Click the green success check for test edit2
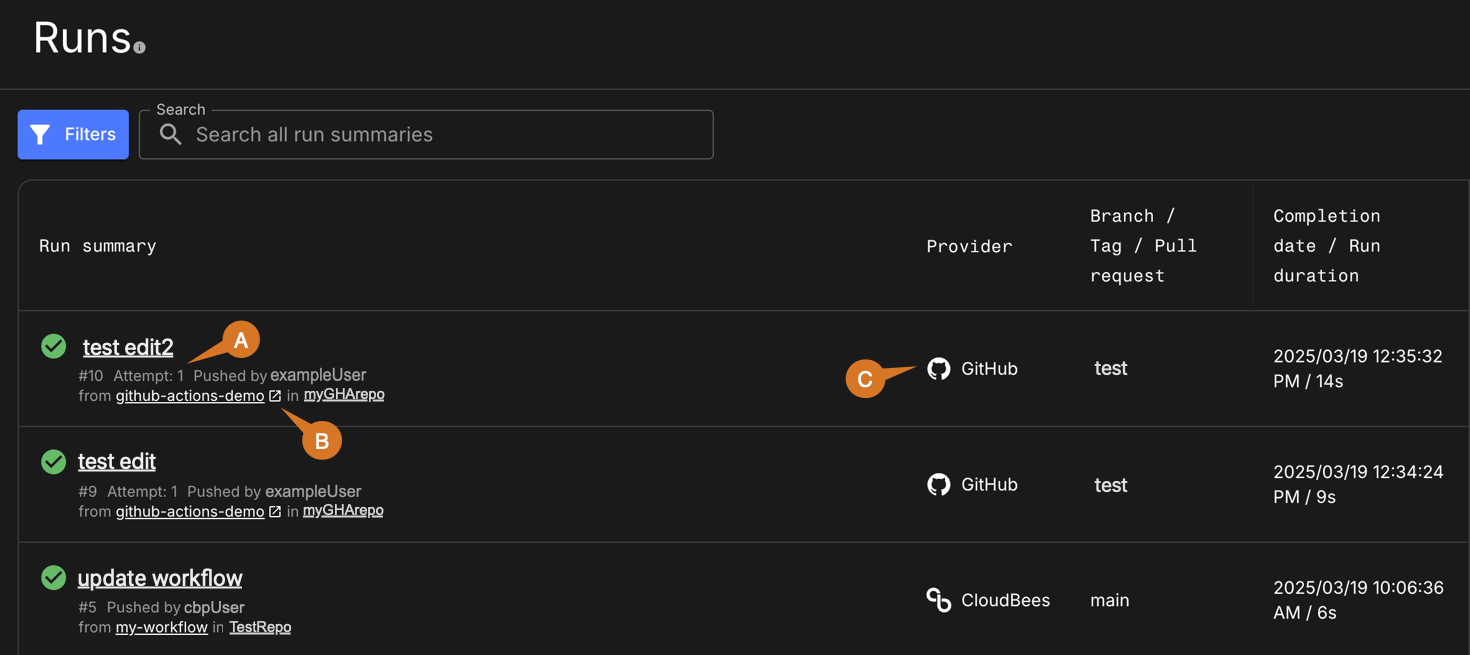1470x655 pixels. point(54,346)
